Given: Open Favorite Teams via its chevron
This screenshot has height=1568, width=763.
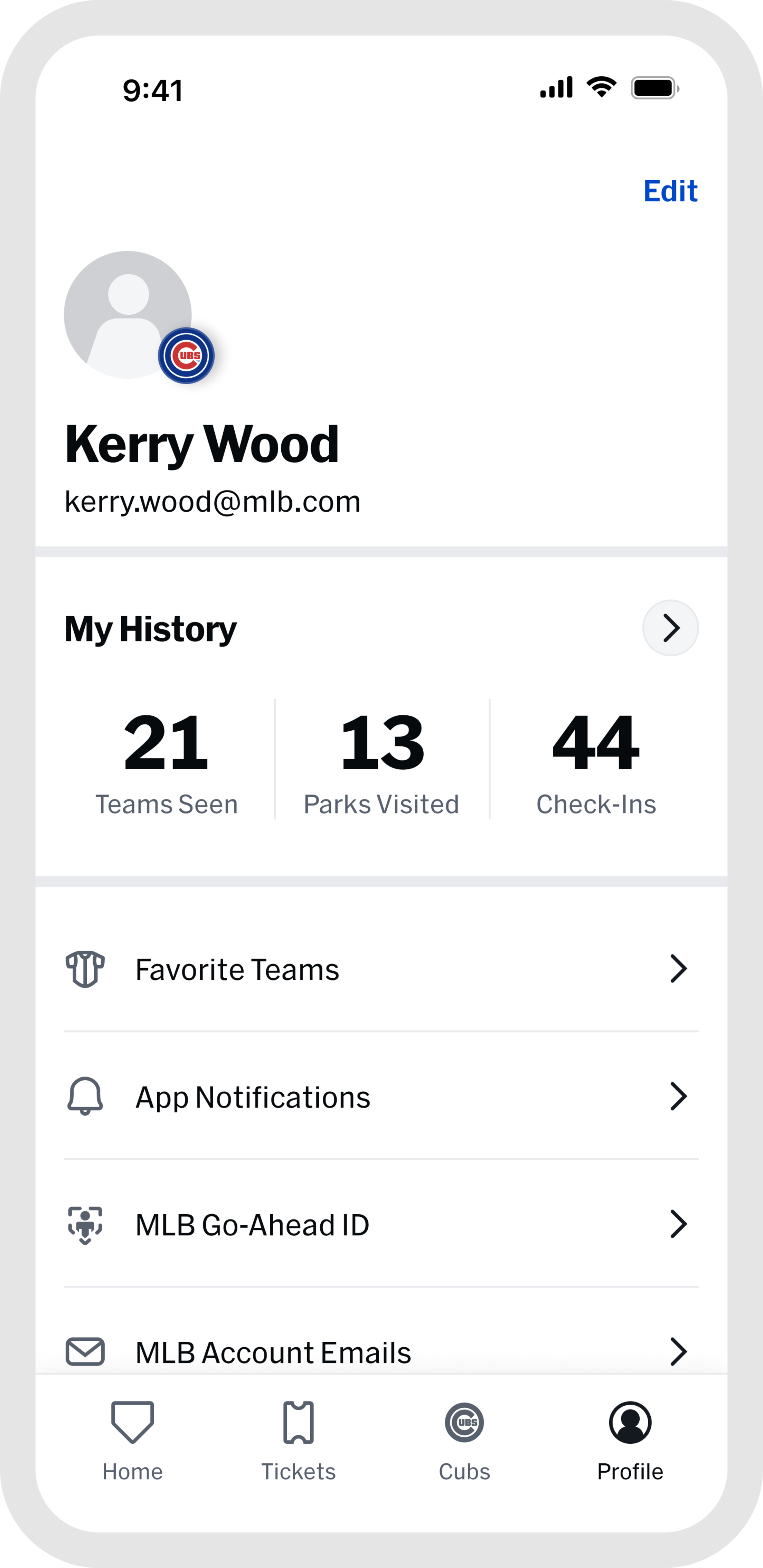Looking at the screenshot, I should (678, 968).
